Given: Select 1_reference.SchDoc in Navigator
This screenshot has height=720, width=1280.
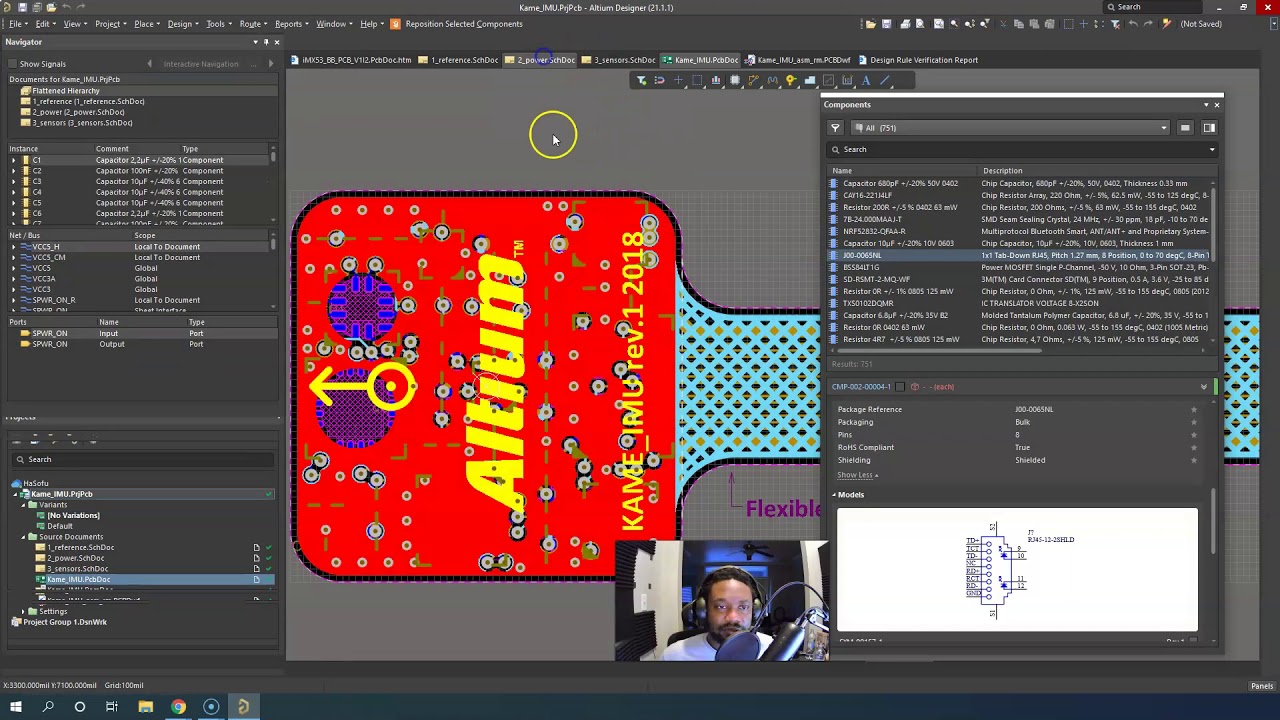Looking at the screenshot, I should pos(88,101).
